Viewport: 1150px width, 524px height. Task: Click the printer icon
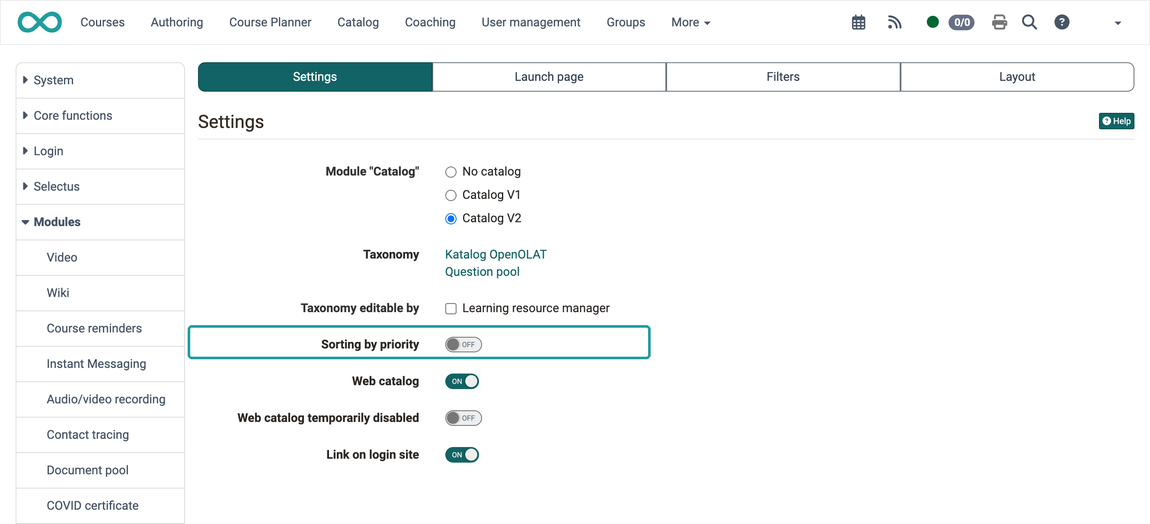(999, 23)
